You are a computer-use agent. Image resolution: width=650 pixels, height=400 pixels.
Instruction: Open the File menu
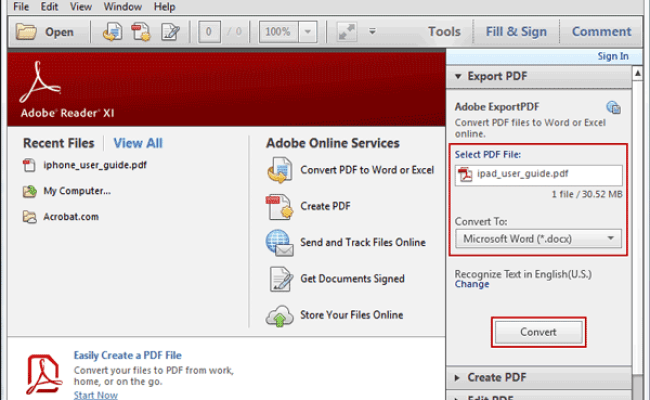pyautogui.click(x=21, y=7)
